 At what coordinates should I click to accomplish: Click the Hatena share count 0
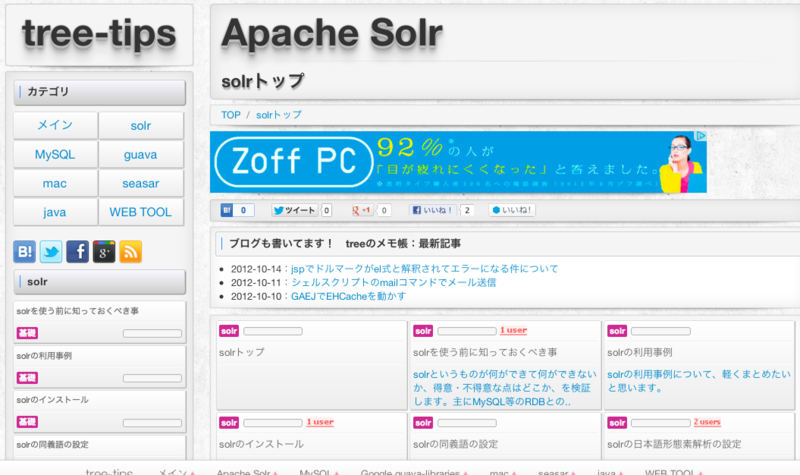[x=244, y=210]
